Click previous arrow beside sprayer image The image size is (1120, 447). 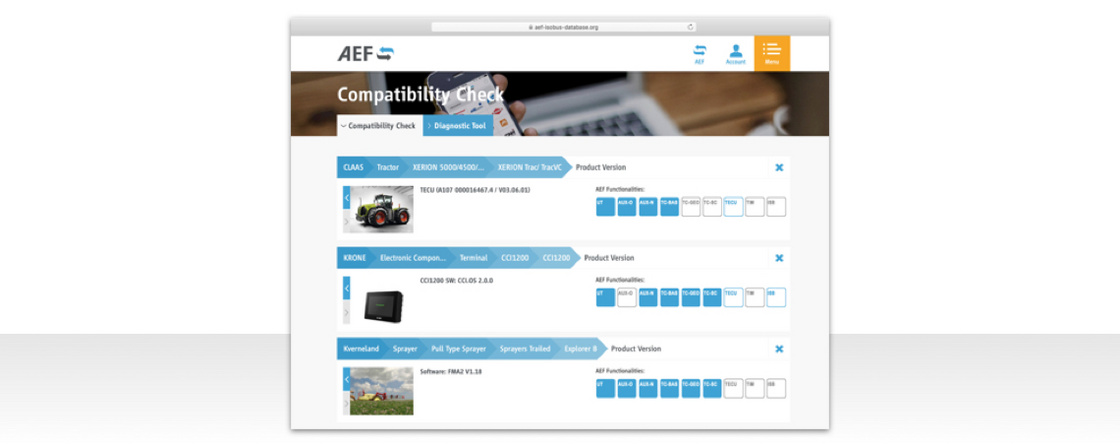pos(346,378)
